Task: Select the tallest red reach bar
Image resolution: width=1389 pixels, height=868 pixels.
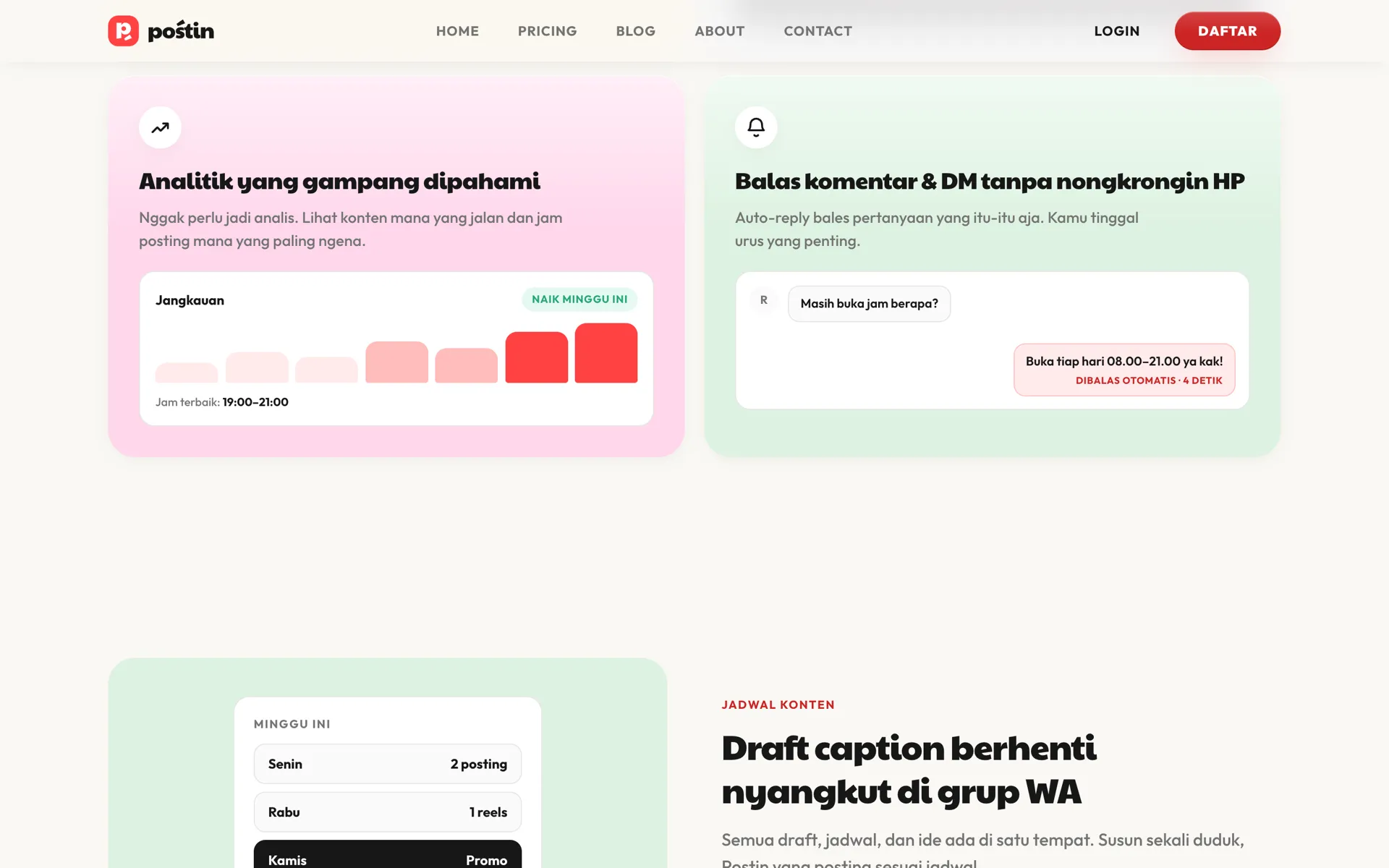Action: (x=606, y=353)
